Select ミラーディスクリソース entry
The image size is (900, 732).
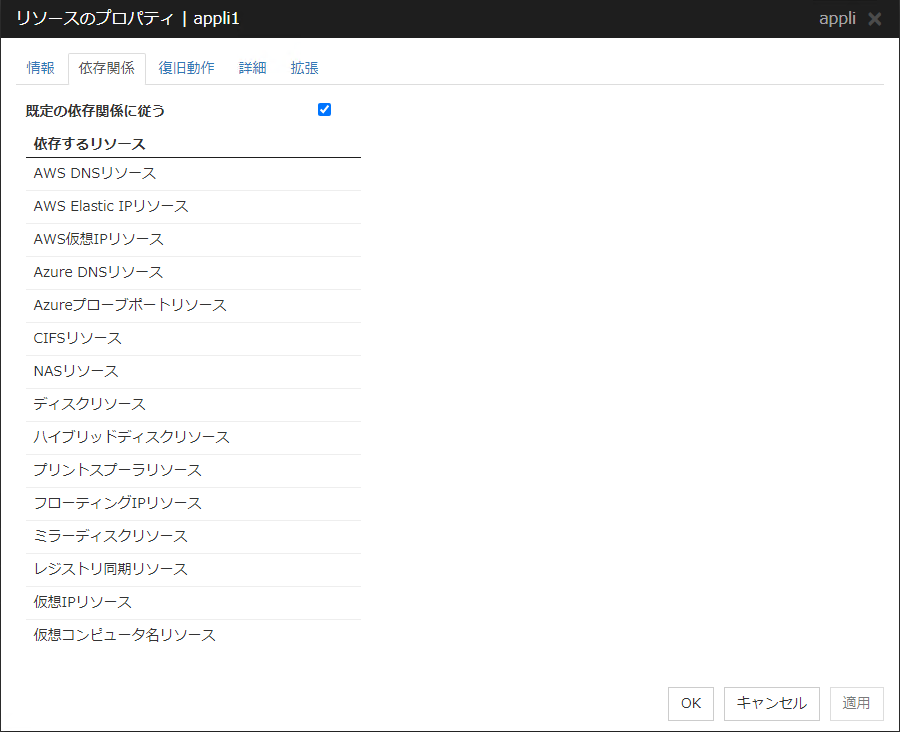click(111, 536)
